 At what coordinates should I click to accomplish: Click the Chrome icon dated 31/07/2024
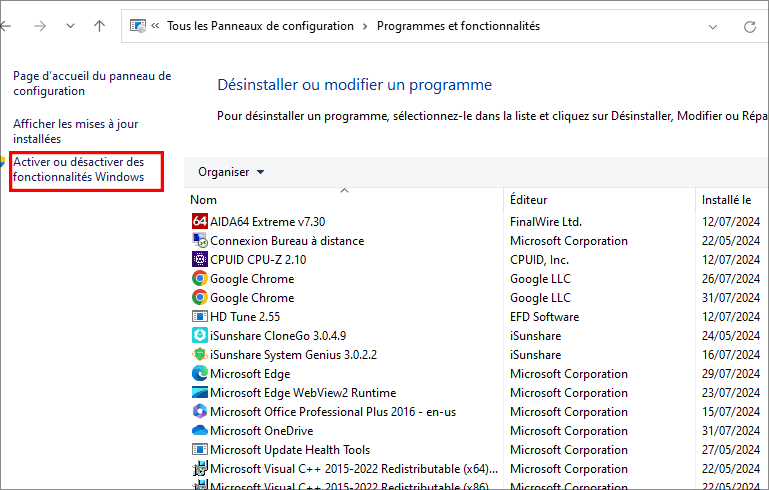tap(200, 298)
